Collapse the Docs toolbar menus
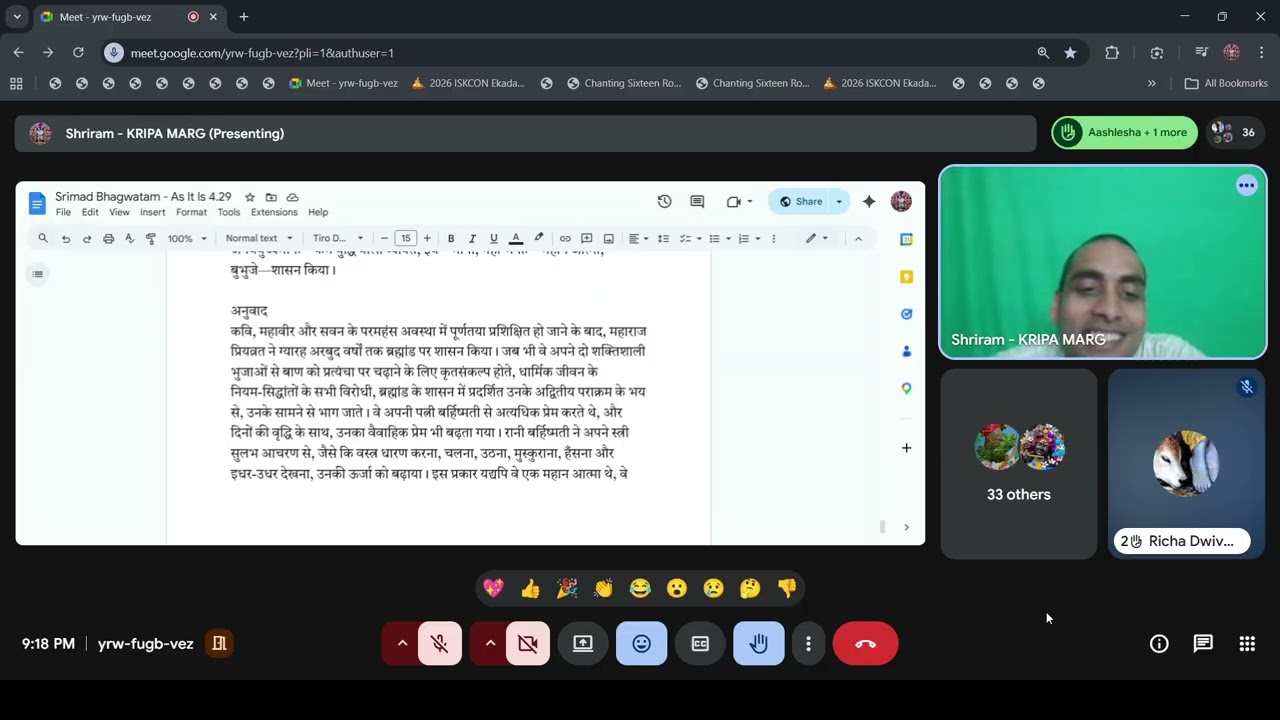 858,239
